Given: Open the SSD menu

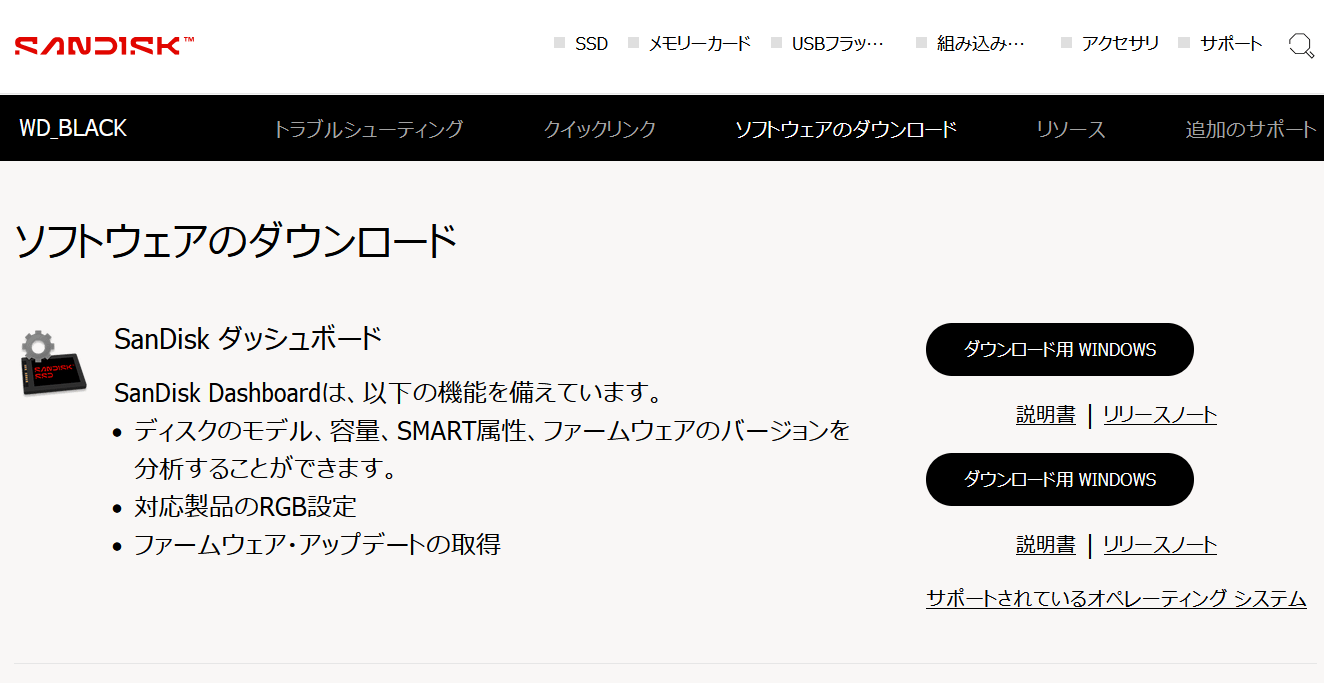Looking at the screenshot, I should (591, 44).
